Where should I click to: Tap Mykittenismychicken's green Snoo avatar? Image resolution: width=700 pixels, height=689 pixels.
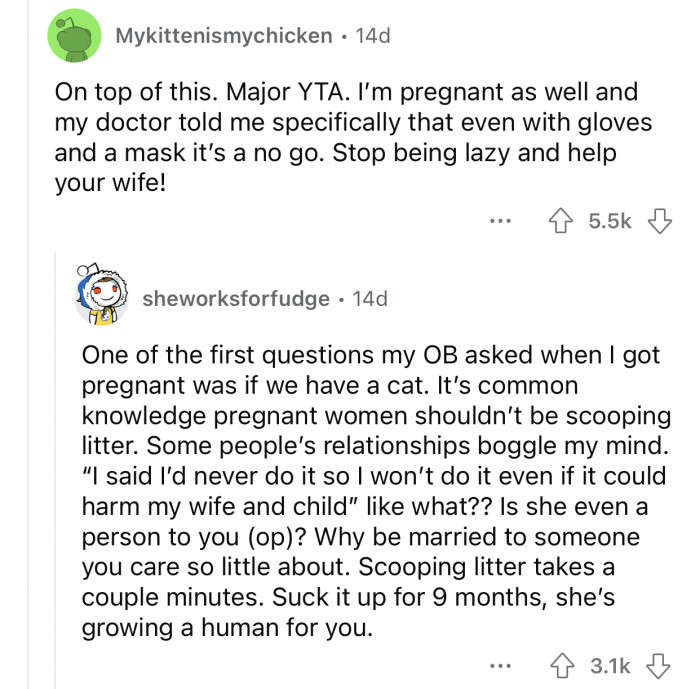click(x=74, y=36)
